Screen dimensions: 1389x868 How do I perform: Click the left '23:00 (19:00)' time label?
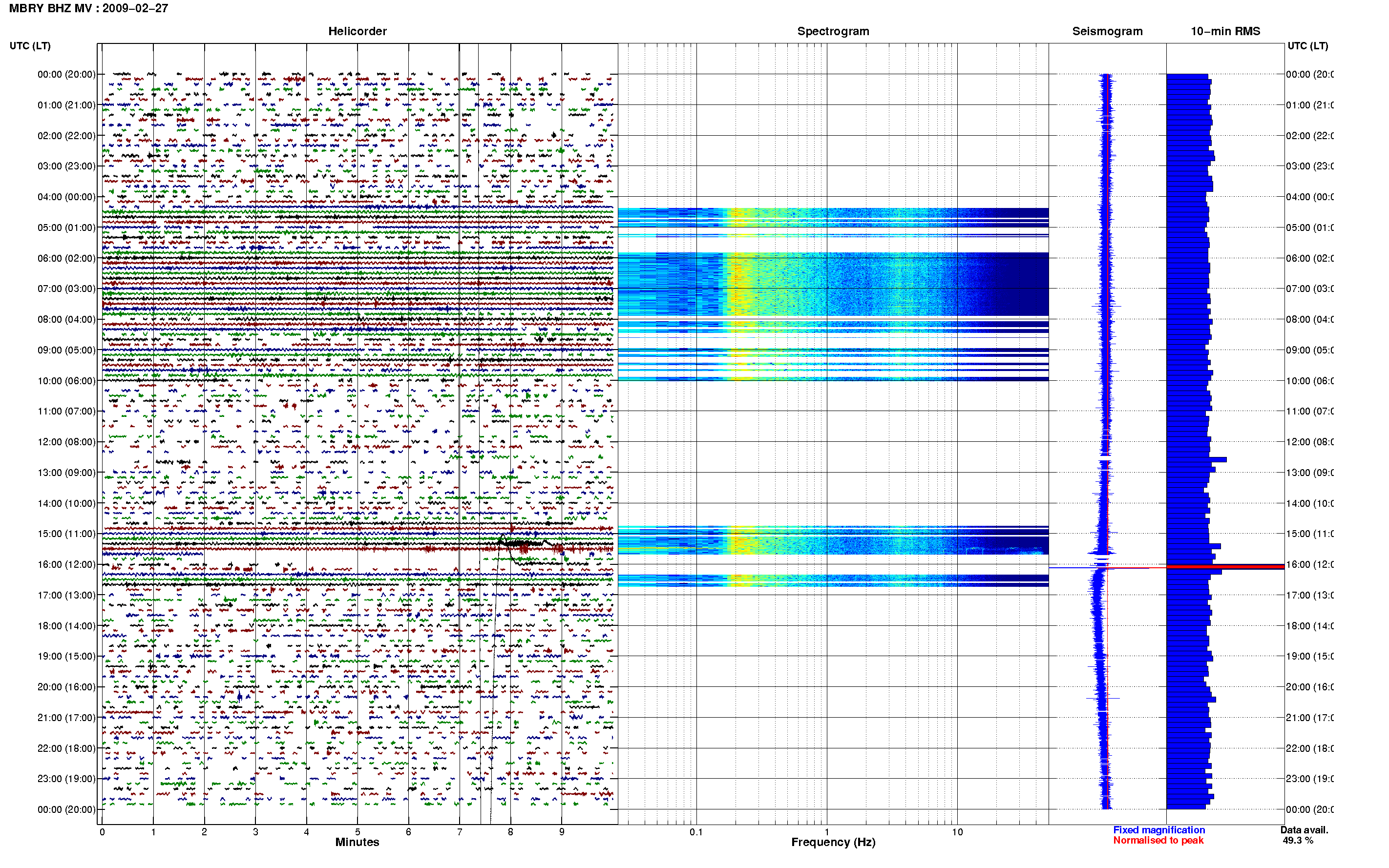tap(66, 779)
